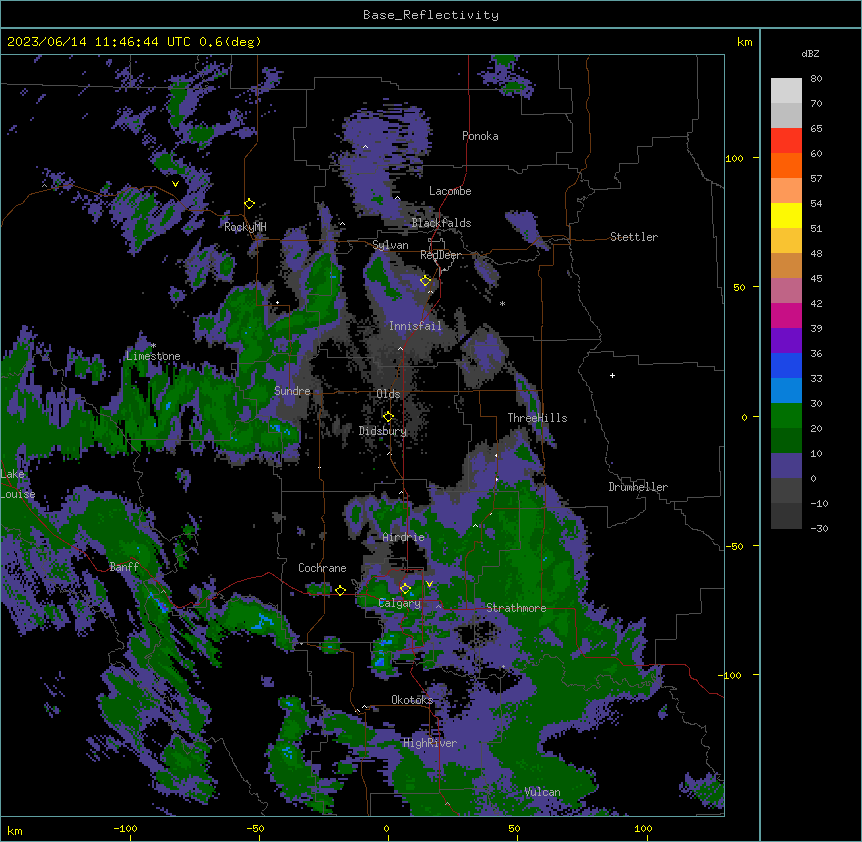Click the Drumheller label

(x=638, y=487)
